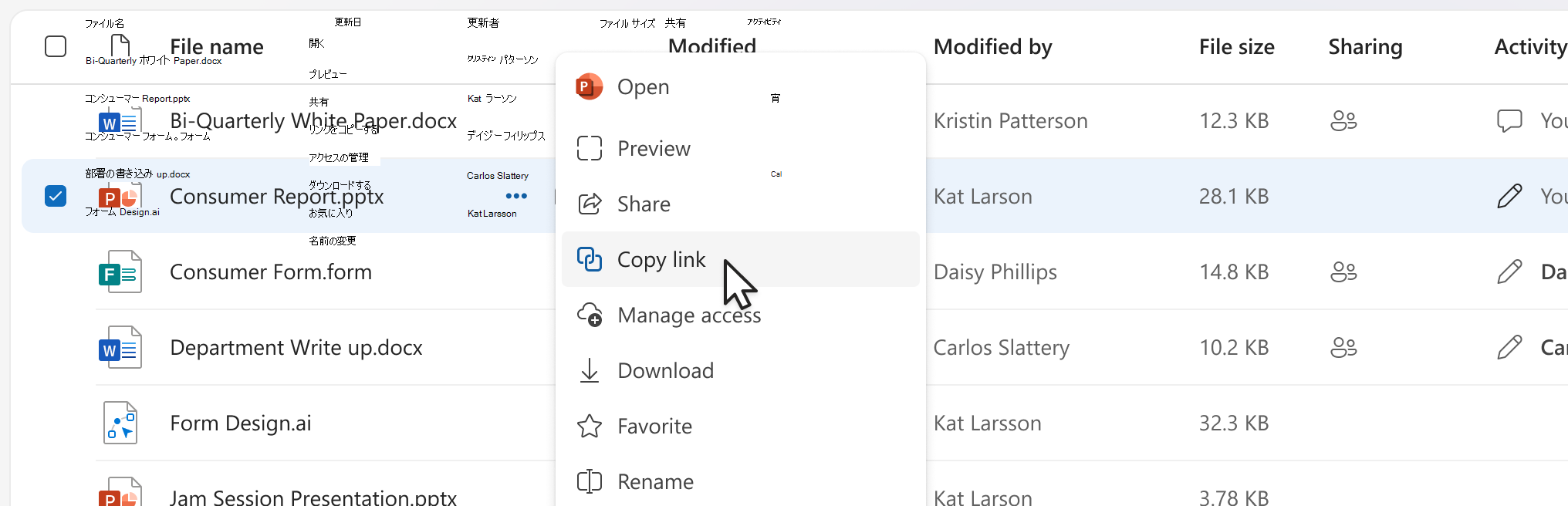Click the pencil activity icon for Daisy Phillips

click(x=1509, y=272)
